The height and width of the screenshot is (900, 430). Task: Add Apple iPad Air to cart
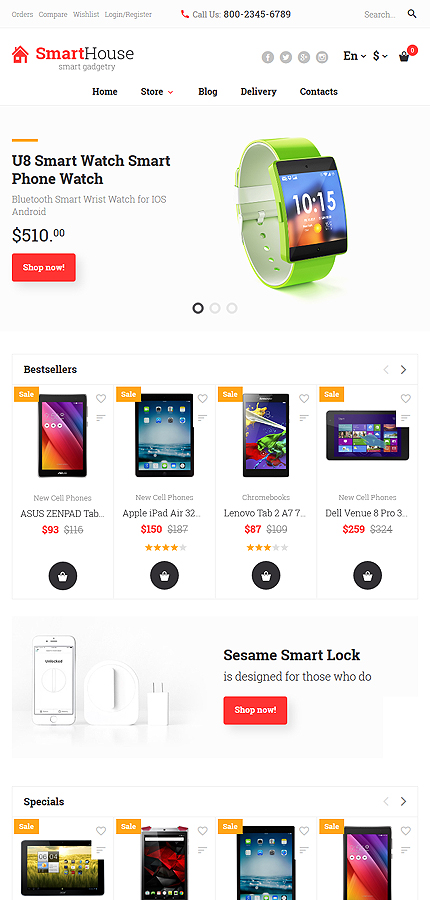[x=165, y=575]
